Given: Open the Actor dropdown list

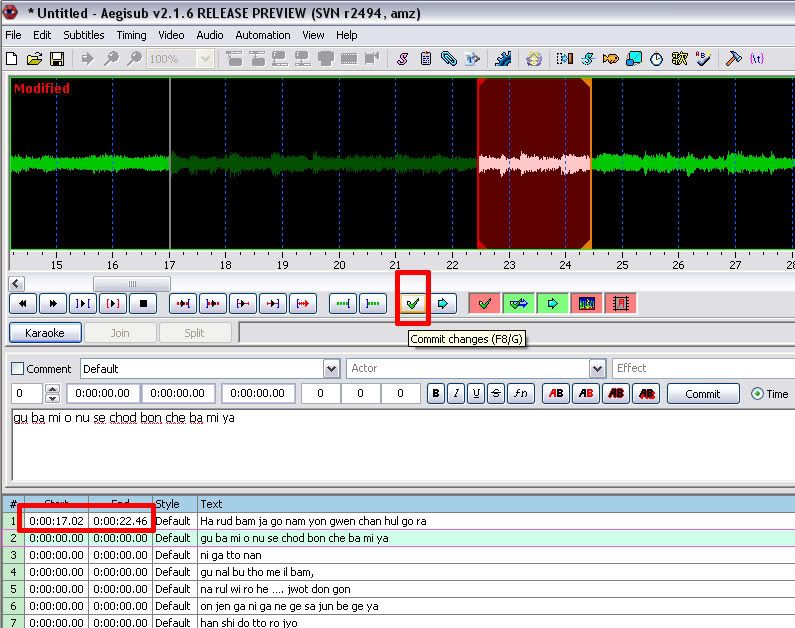Looking at the screenshot, I should 597,369.
